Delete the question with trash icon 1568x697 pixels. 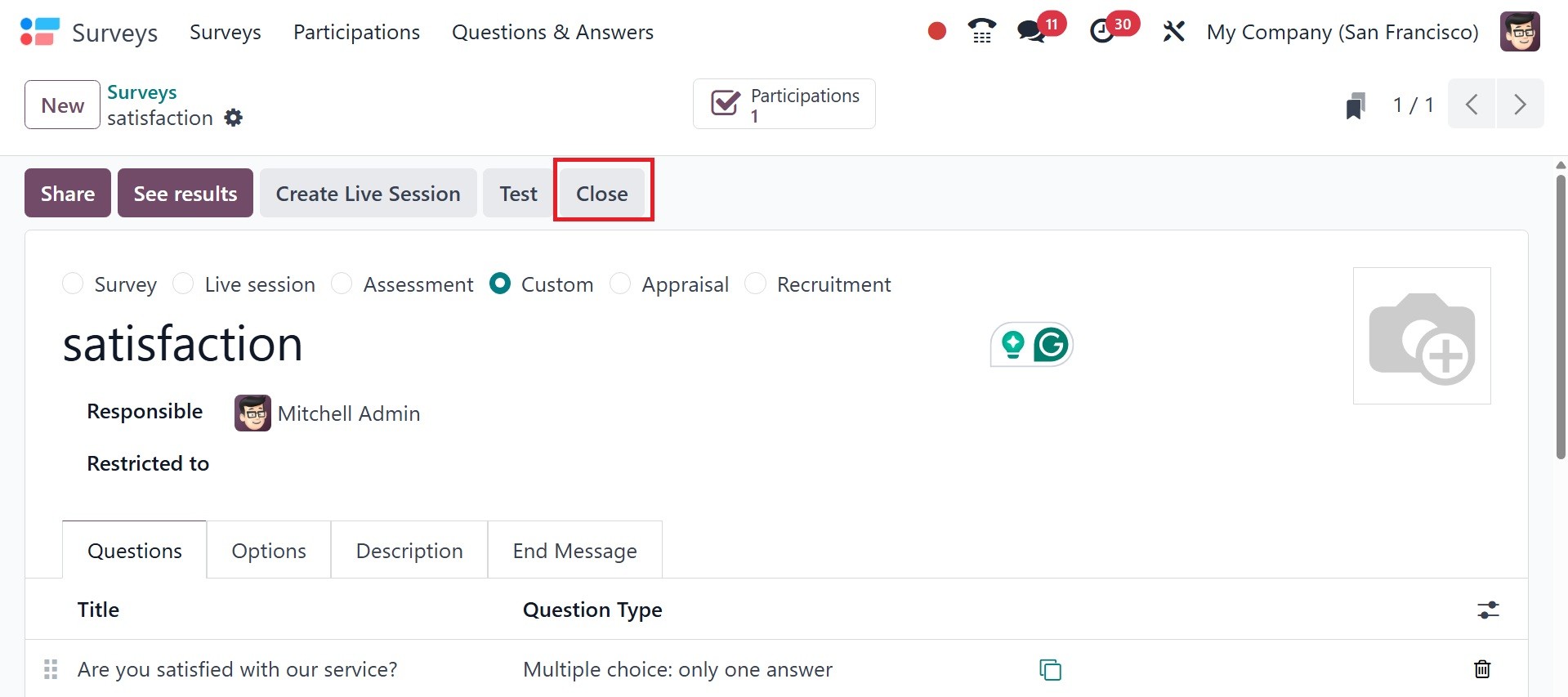1481,670
